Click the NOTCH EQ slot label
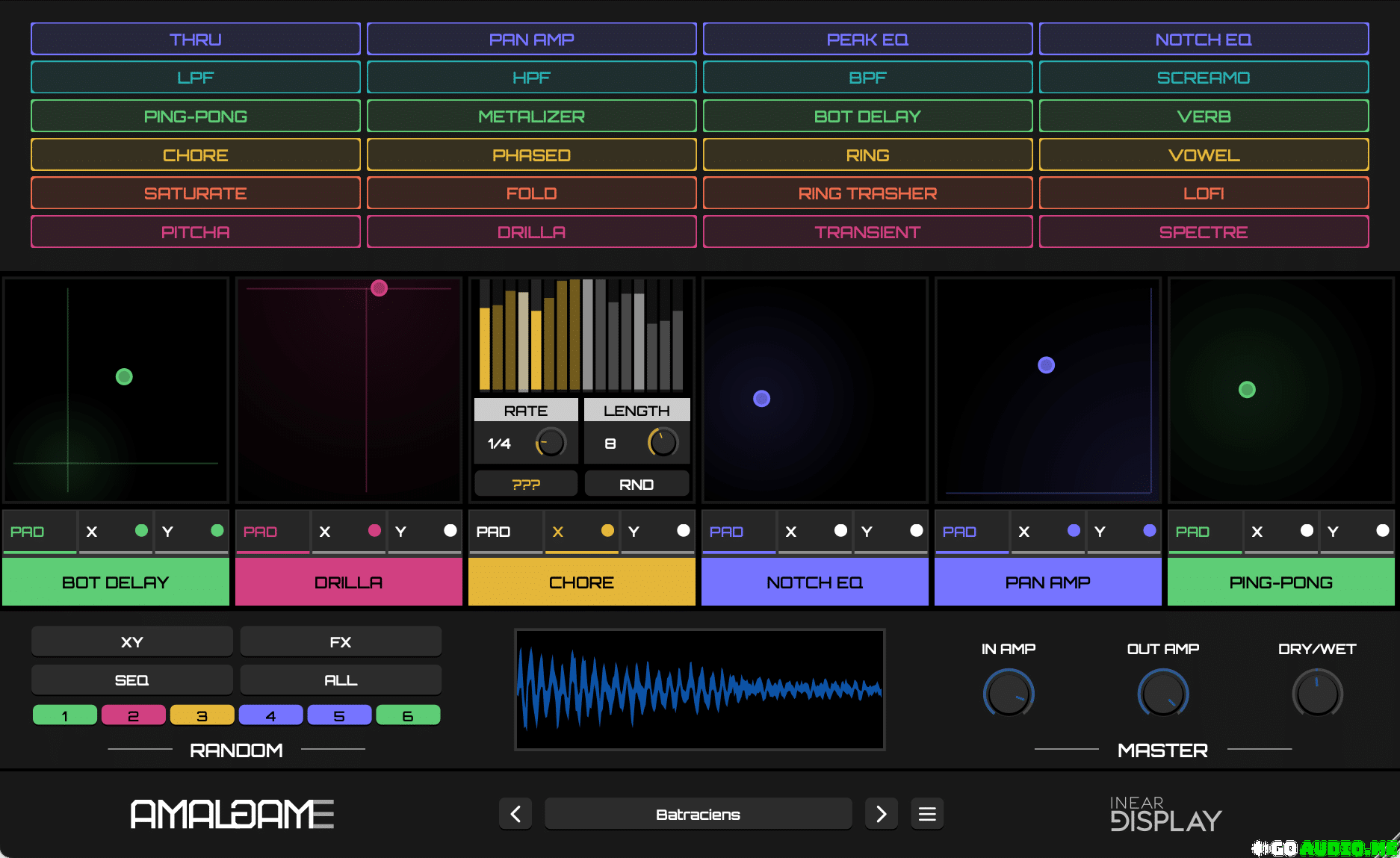1400x858 pixels. pyautogui.click(x=815, y=582)
